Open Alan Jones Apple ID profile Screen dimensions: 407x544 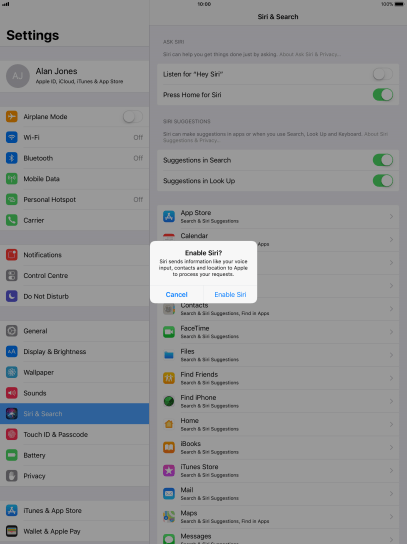click(75, 76)
